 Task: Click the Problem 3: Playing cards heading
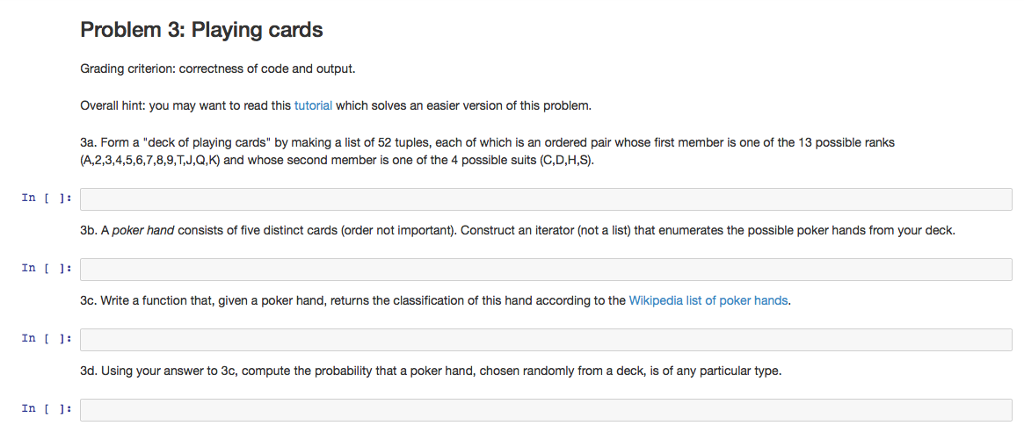[x=201, y=30]
